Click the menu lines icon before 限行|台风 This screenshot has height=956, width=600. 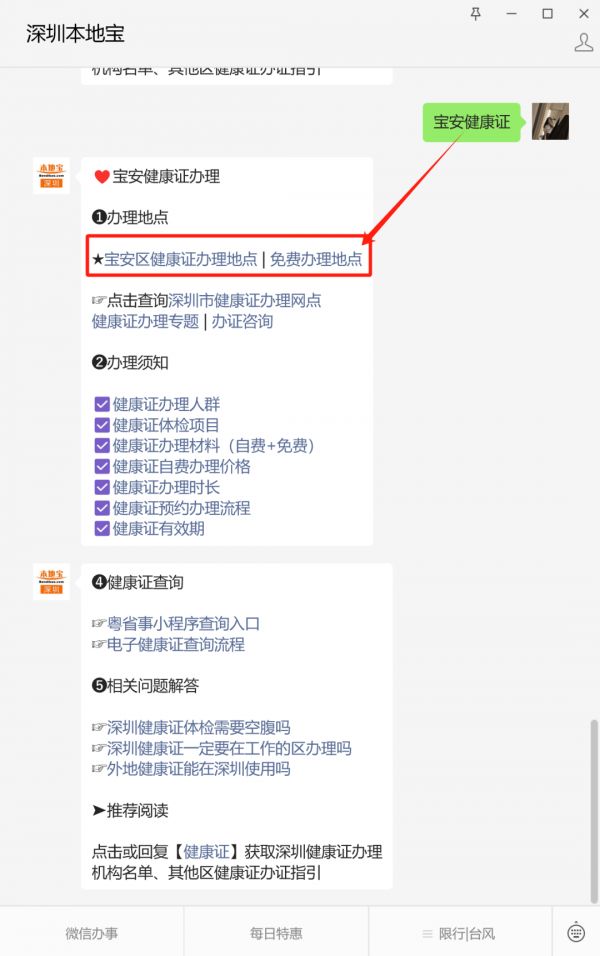point(427,934)
